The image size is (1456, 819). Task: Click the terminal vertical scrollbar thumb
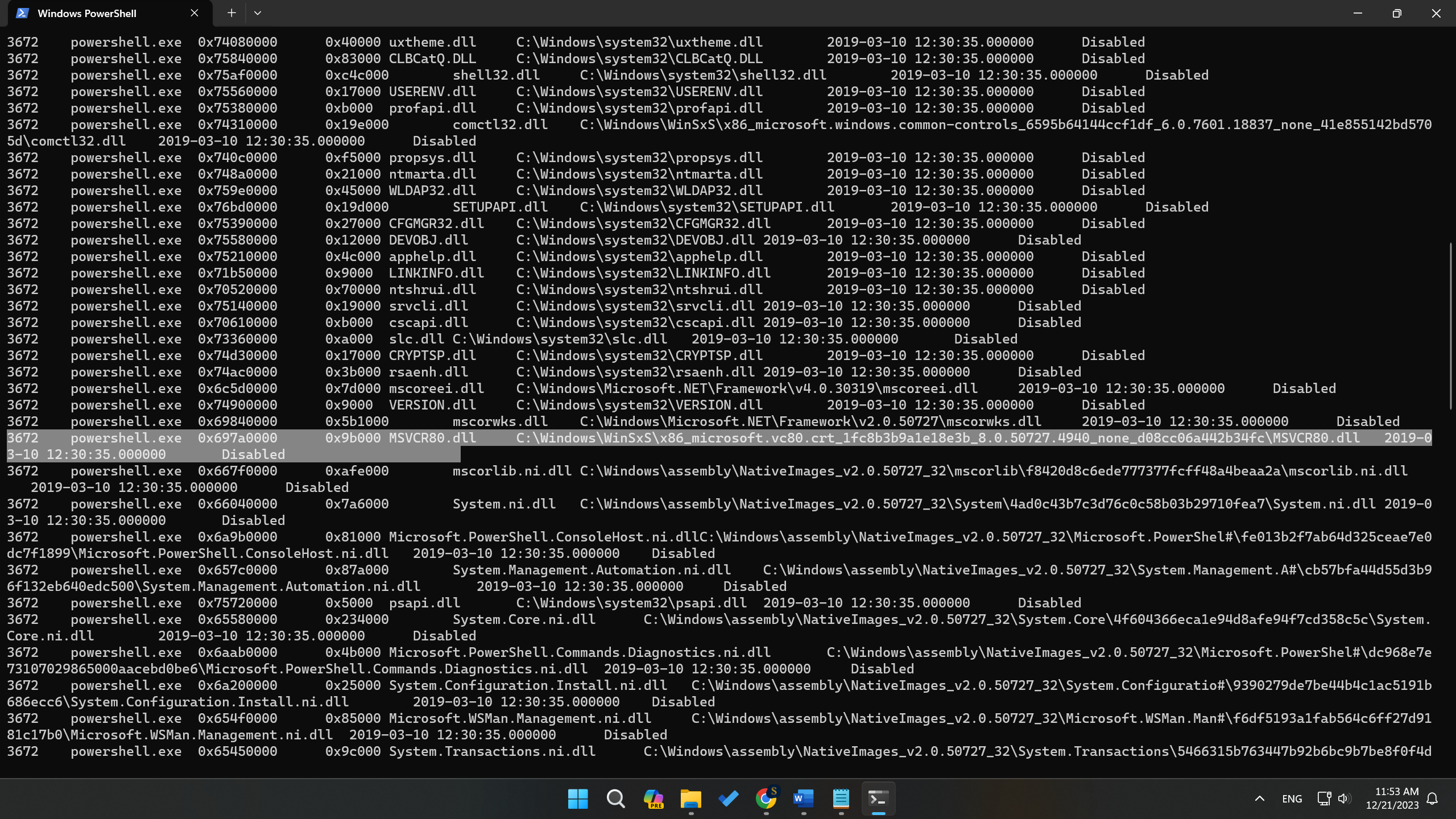(1450, 325)
